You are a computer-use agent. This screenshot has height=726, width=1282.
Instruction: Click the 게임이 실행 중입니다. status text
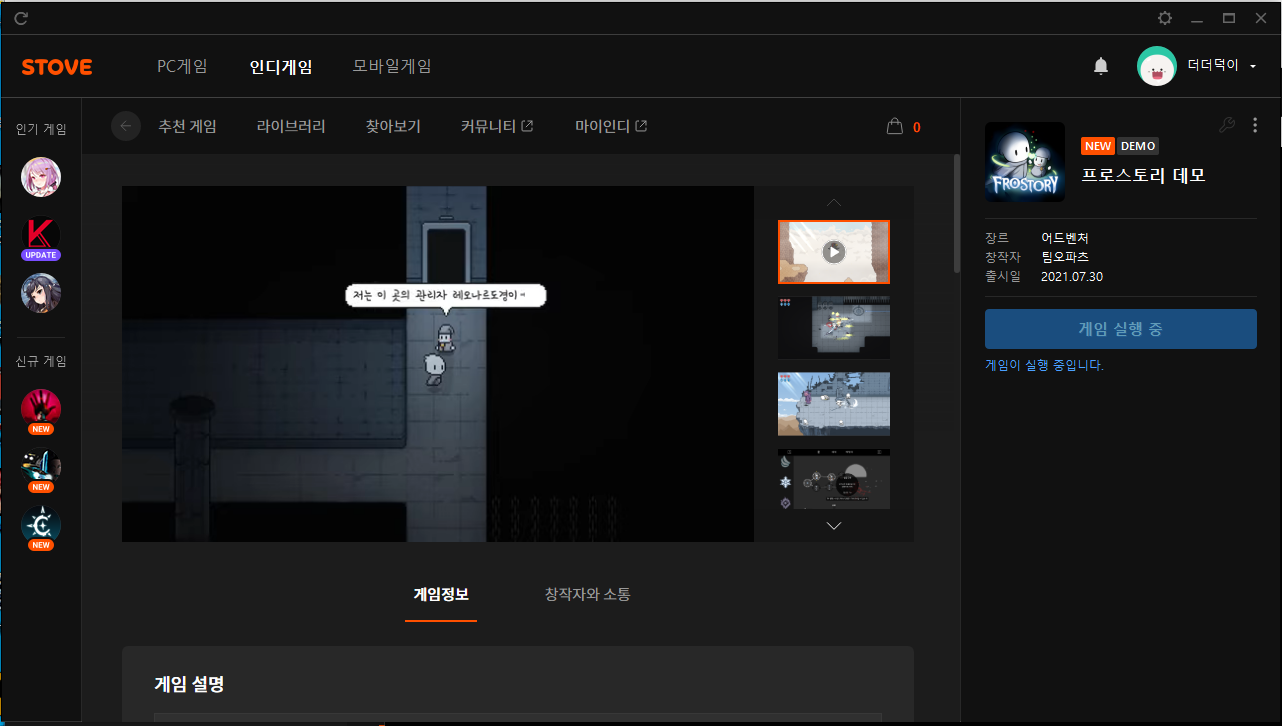pos(1044,366)
